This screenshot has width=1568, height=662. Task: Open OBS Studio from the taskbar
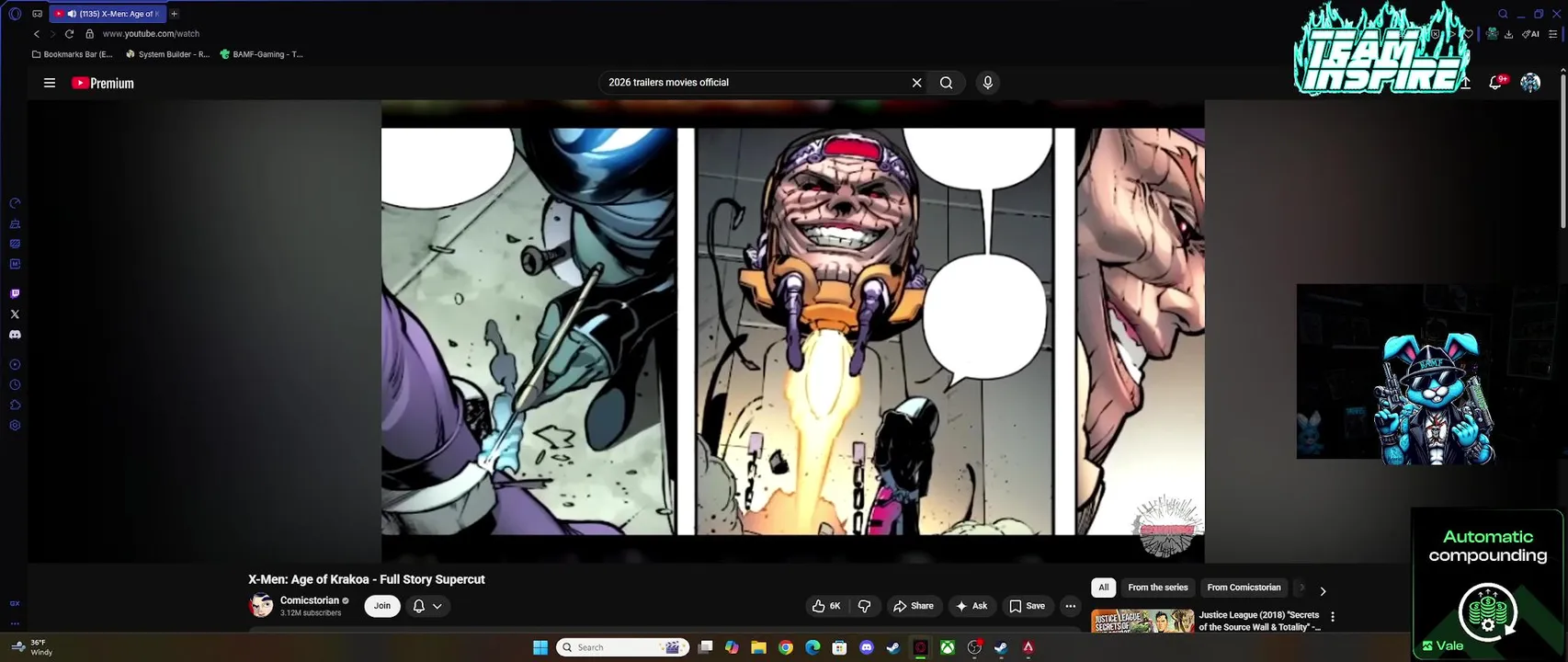click(x=974, y=647)
